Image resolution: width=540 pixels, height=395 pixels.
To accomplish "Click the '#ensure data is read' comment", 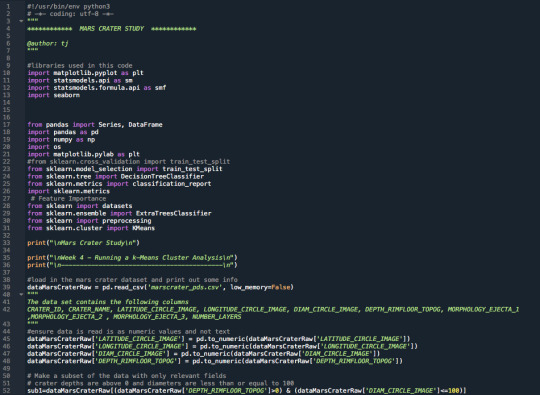I will 128,332.
